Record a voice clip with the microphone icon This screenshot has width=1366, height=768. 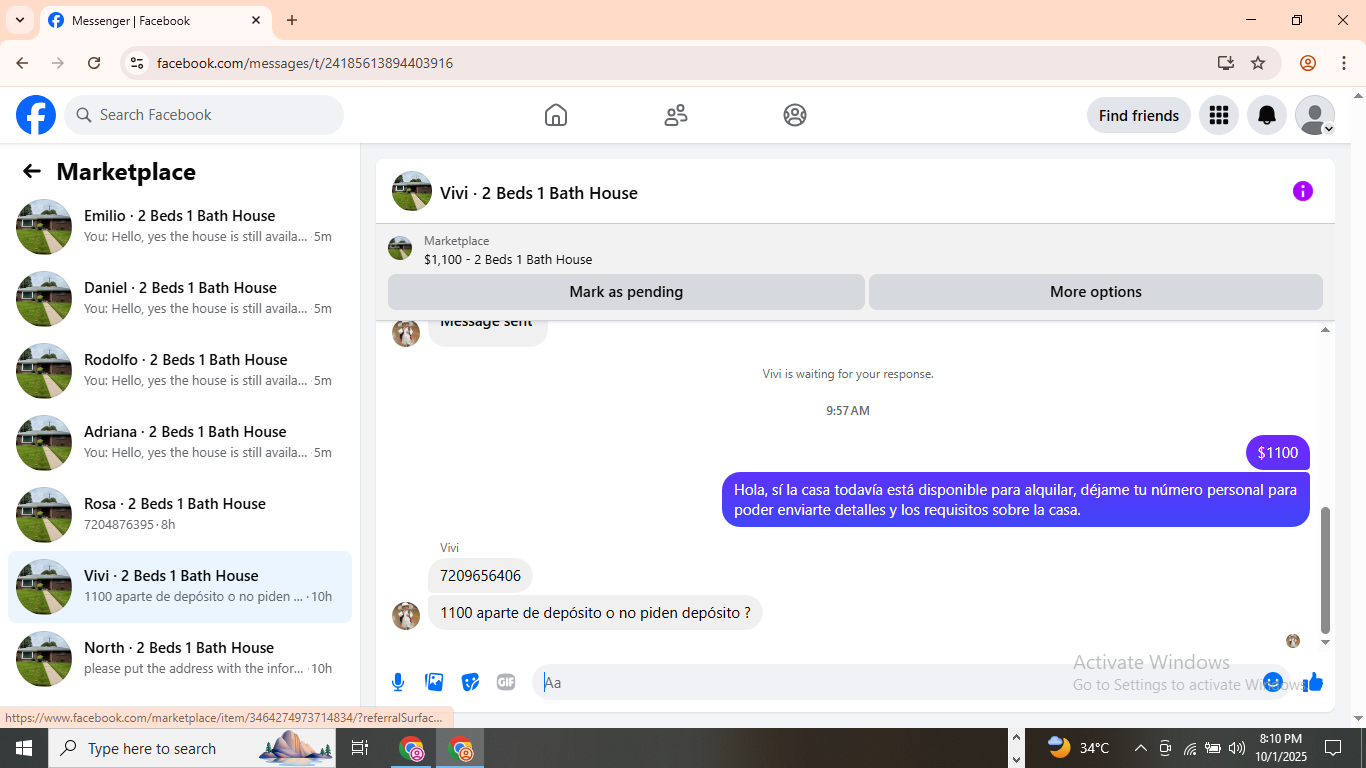[x=398, y=682]
